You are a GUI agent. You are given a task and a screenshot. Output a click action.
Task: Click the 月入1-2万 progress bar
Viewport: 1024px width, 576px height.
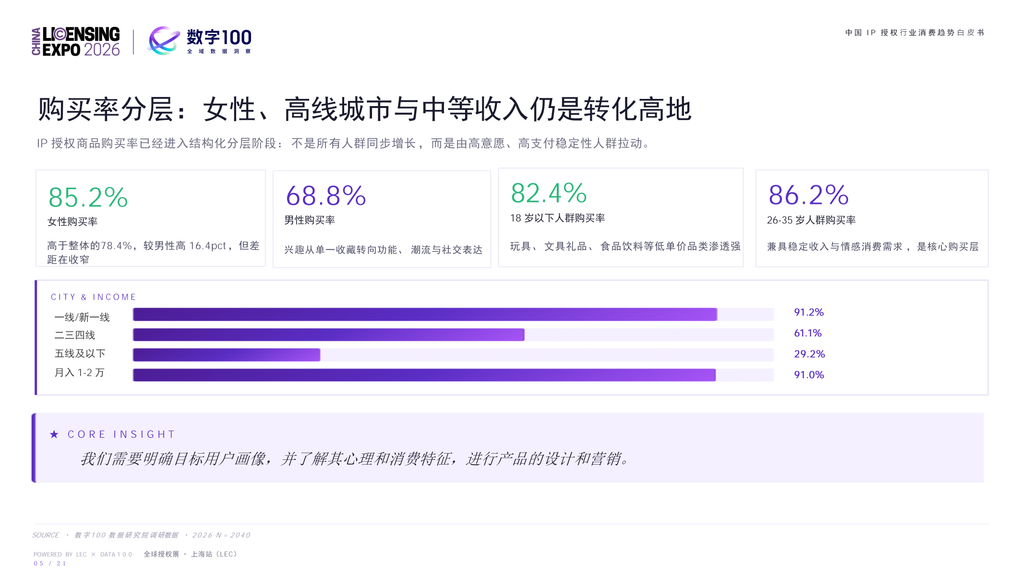coord(453,375)
